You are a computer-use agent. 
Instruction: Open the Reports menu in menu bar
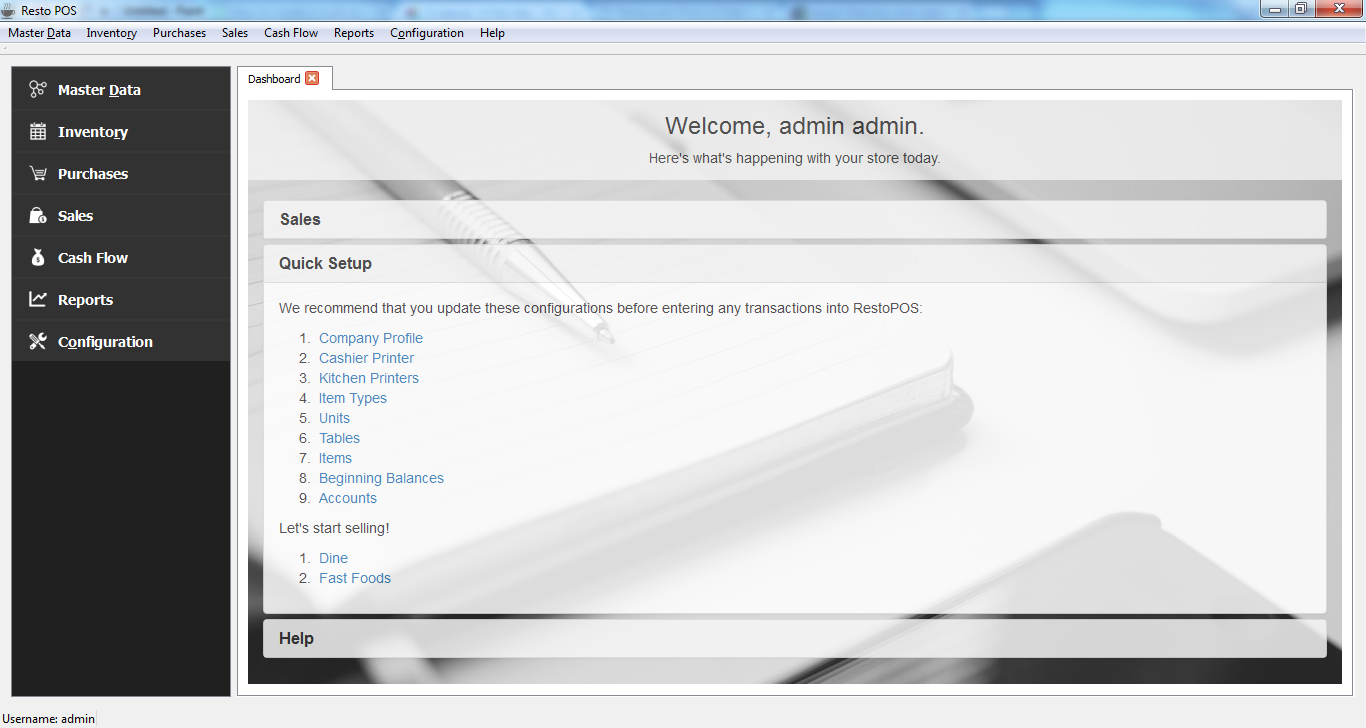point(354,33)
